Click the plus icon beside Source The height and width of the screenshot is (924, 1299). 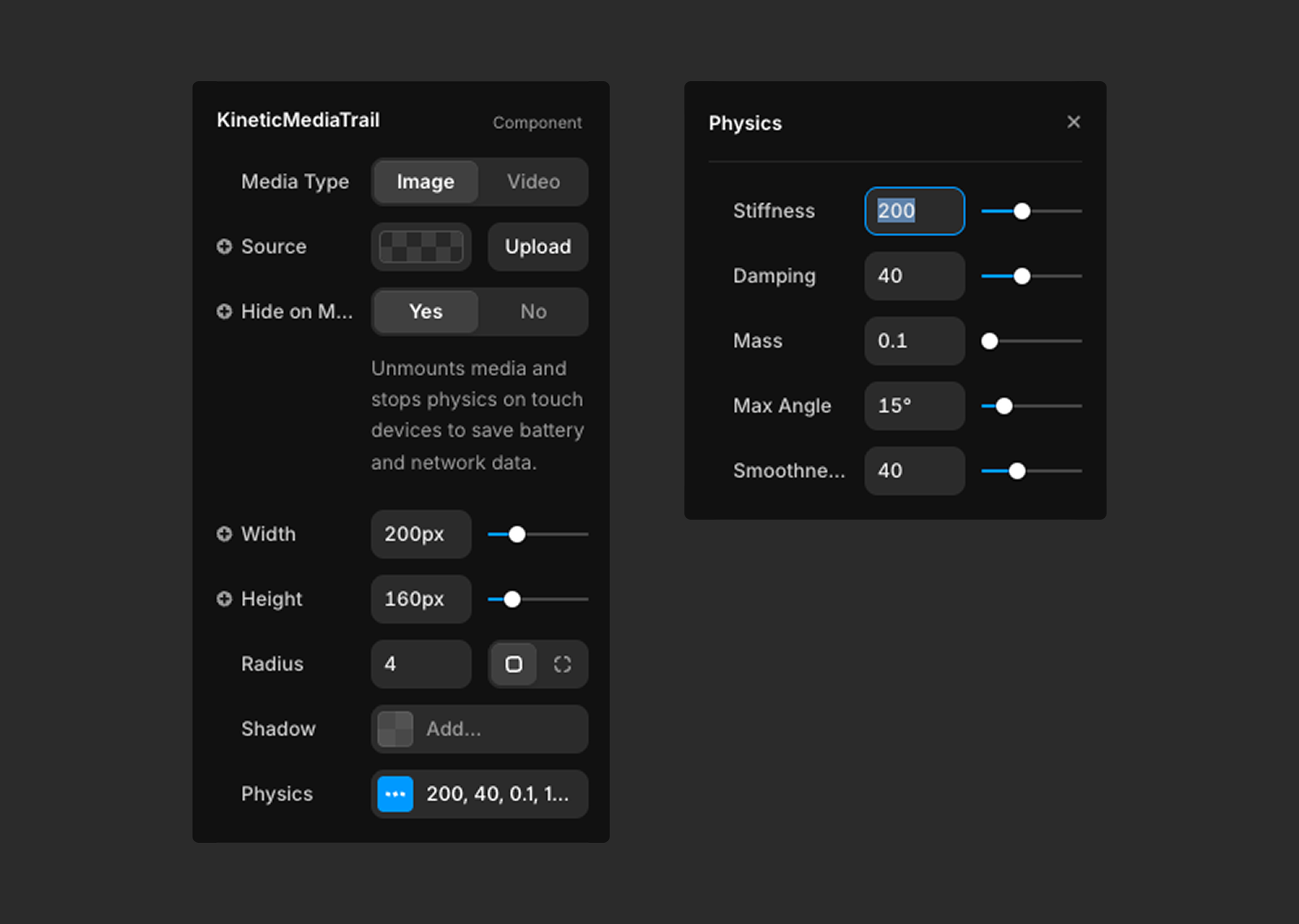point(224,246)
